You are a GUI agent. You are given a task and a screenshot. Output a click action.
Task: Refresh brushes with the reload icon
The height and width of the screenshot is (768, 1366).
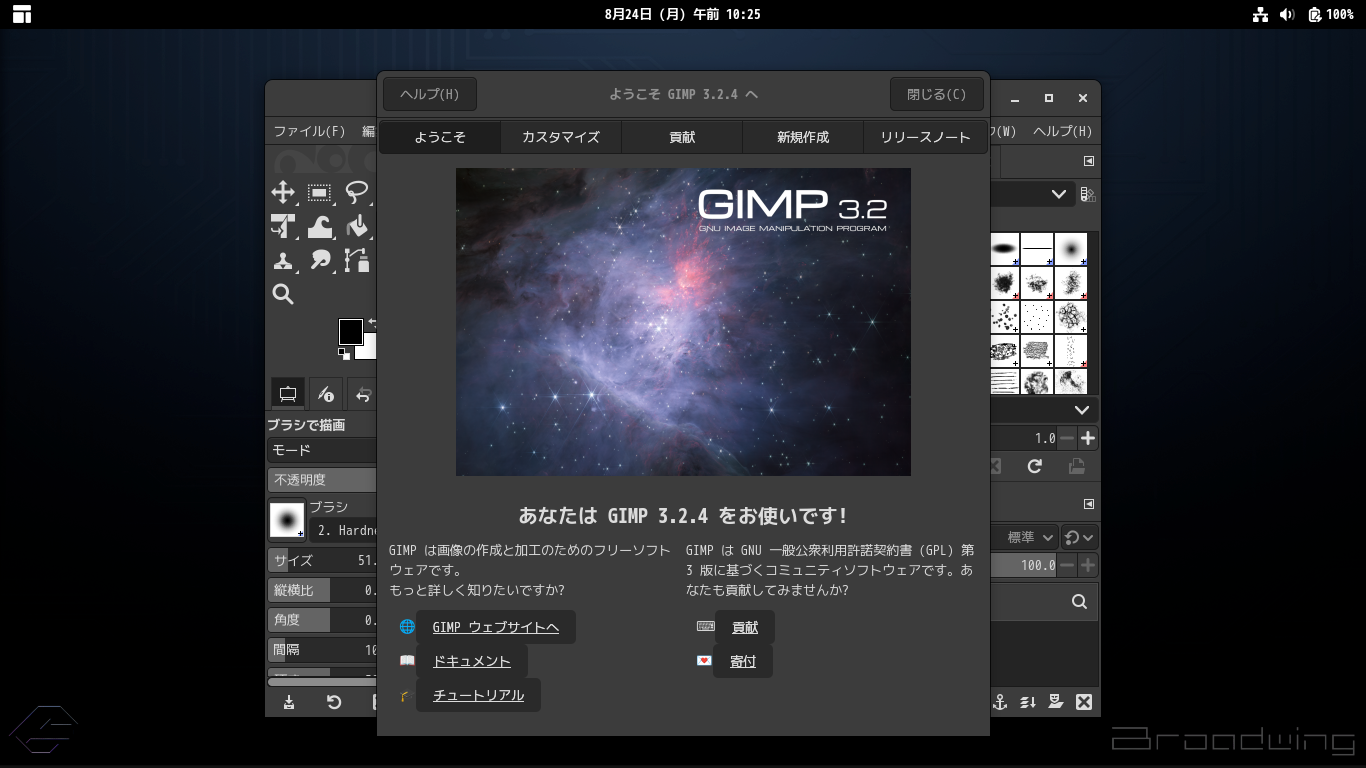1035,466
